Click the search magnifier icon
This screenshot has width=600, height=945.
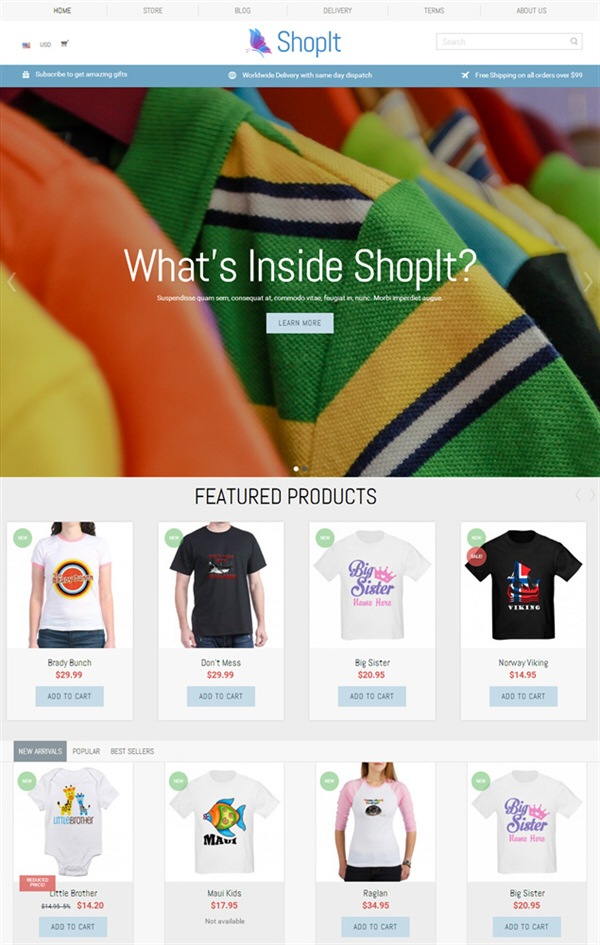point(574,42)
